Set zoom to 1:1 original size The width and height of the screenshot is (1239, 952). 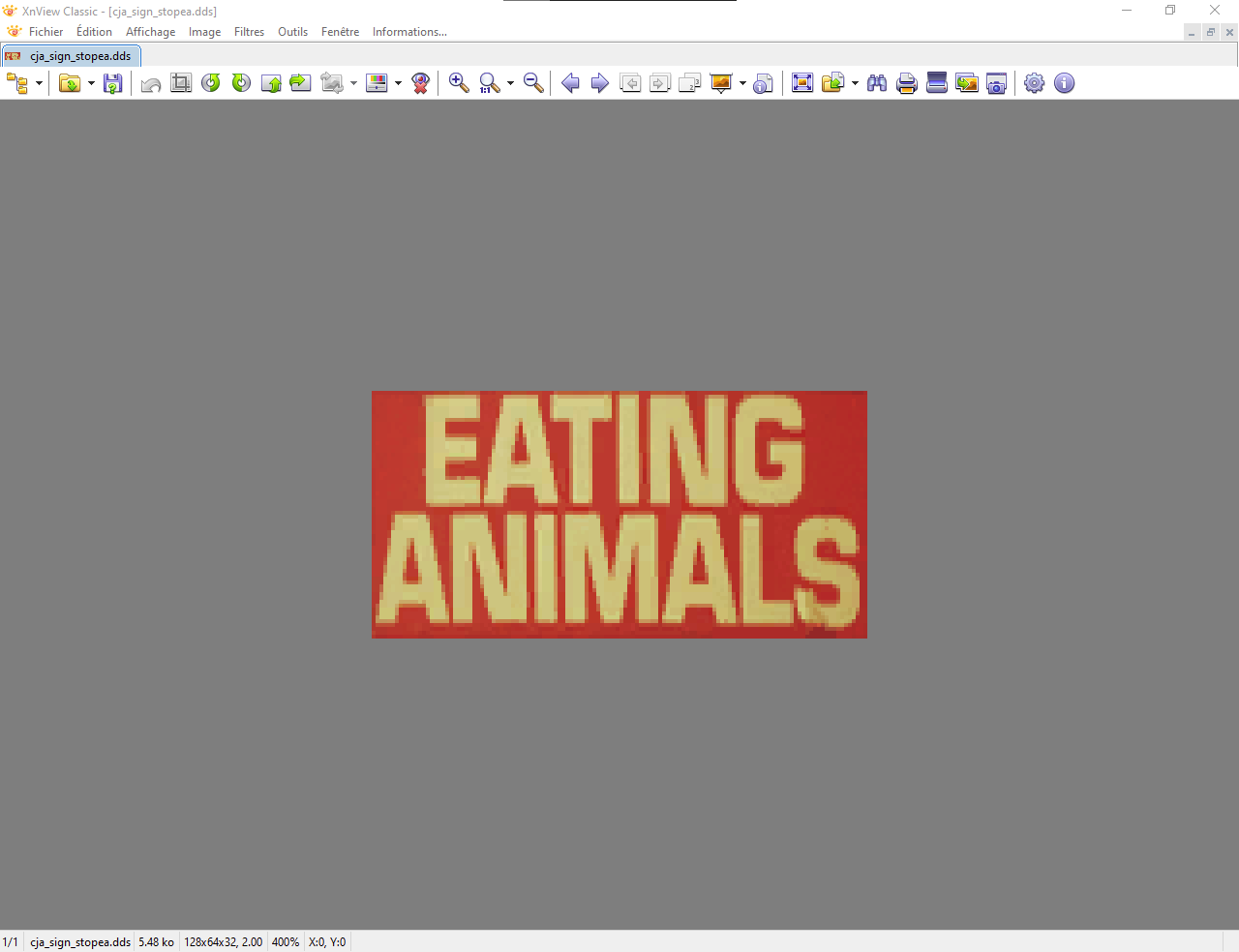pos(489,83)
